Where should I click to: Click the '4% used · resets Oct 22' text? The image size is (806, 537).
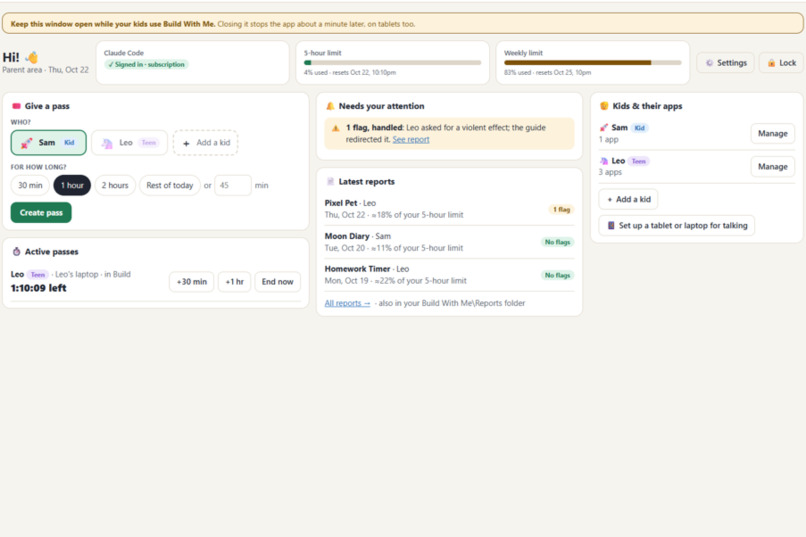point(350,72)
